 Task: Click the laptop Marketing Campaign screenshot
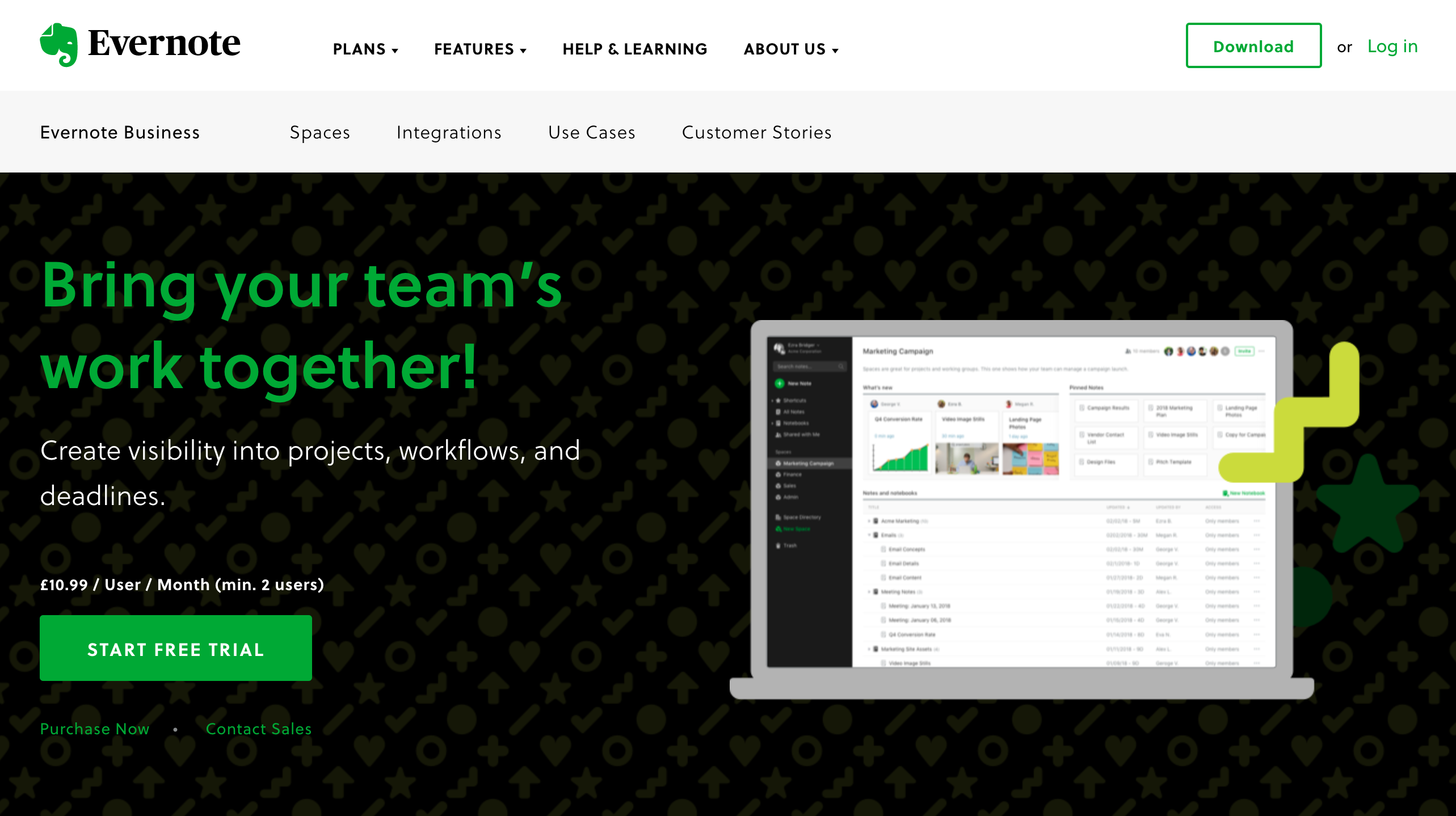[1021, 502]
